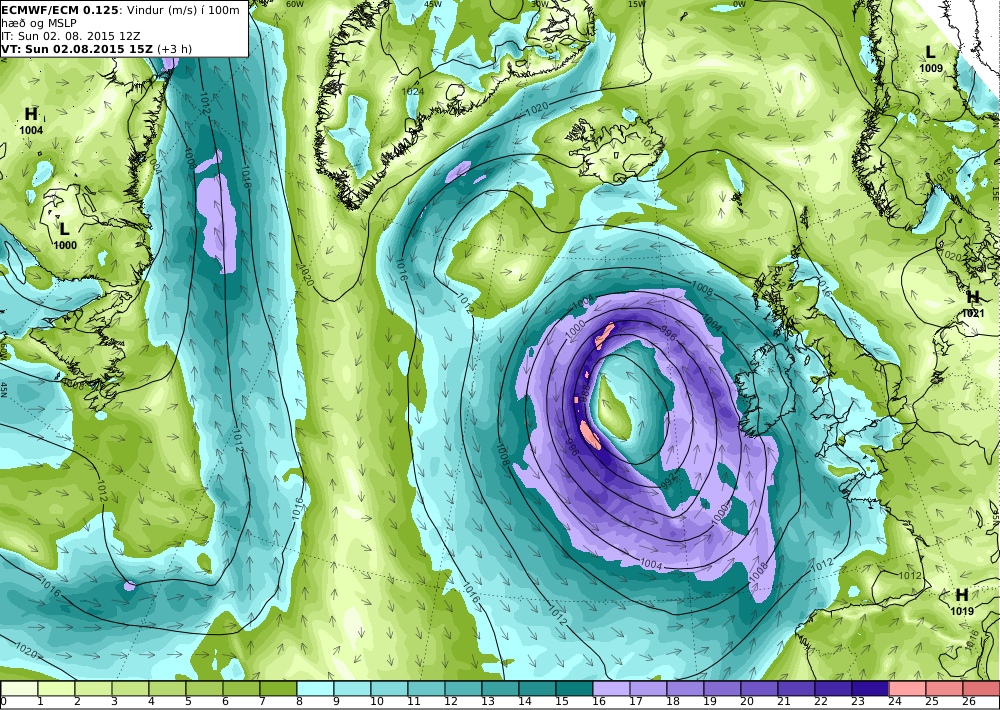1000x710 pixels.
Task: Pick the legend swatch between 8 and 9
Action: click(x=315, y=688)
